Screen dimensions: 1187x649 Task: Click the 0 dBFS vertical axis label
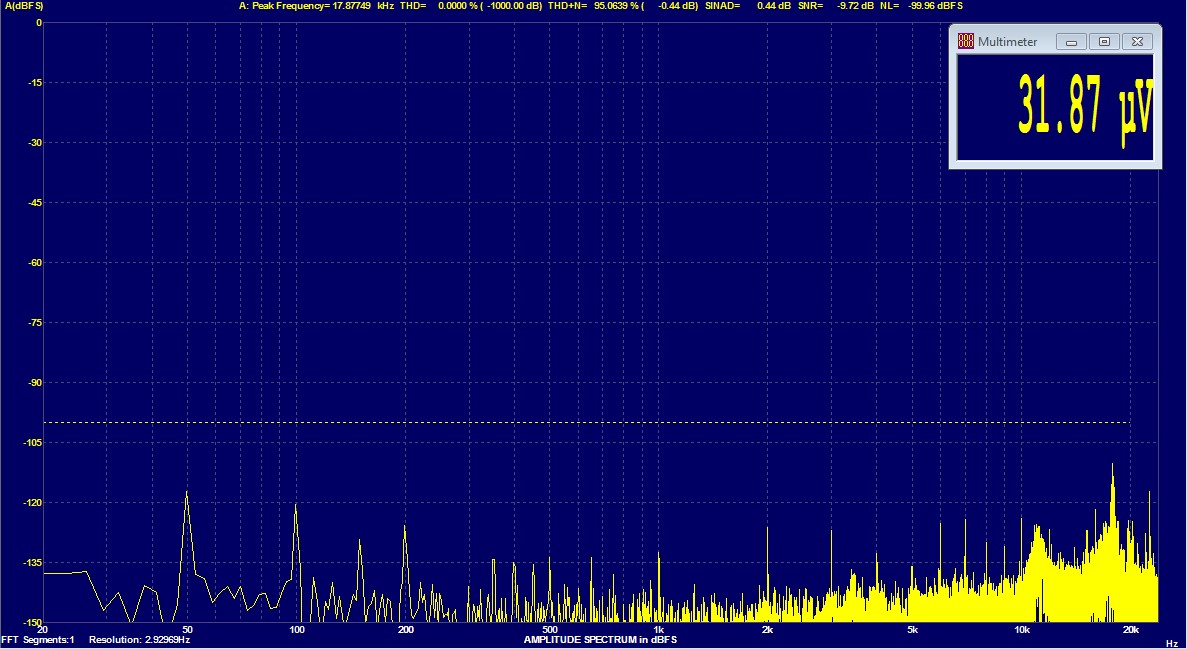(39, 23)
